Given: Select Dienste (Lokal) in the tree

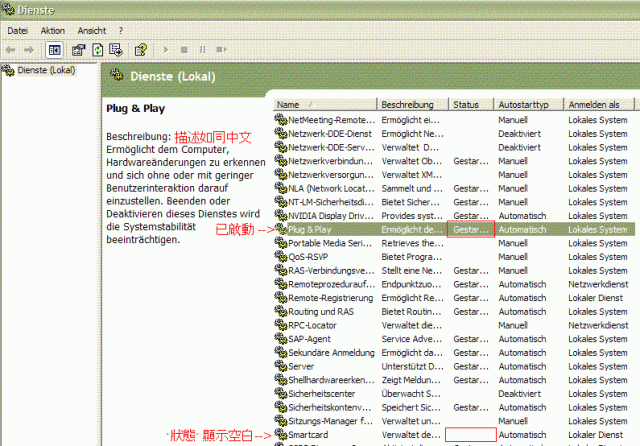Looking at the screenshot, I should 46,70.
